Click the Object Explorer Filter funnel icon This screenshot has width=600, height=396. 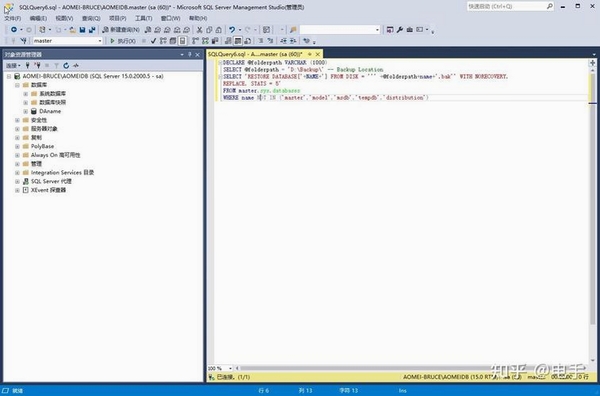(x=56, y=66)
